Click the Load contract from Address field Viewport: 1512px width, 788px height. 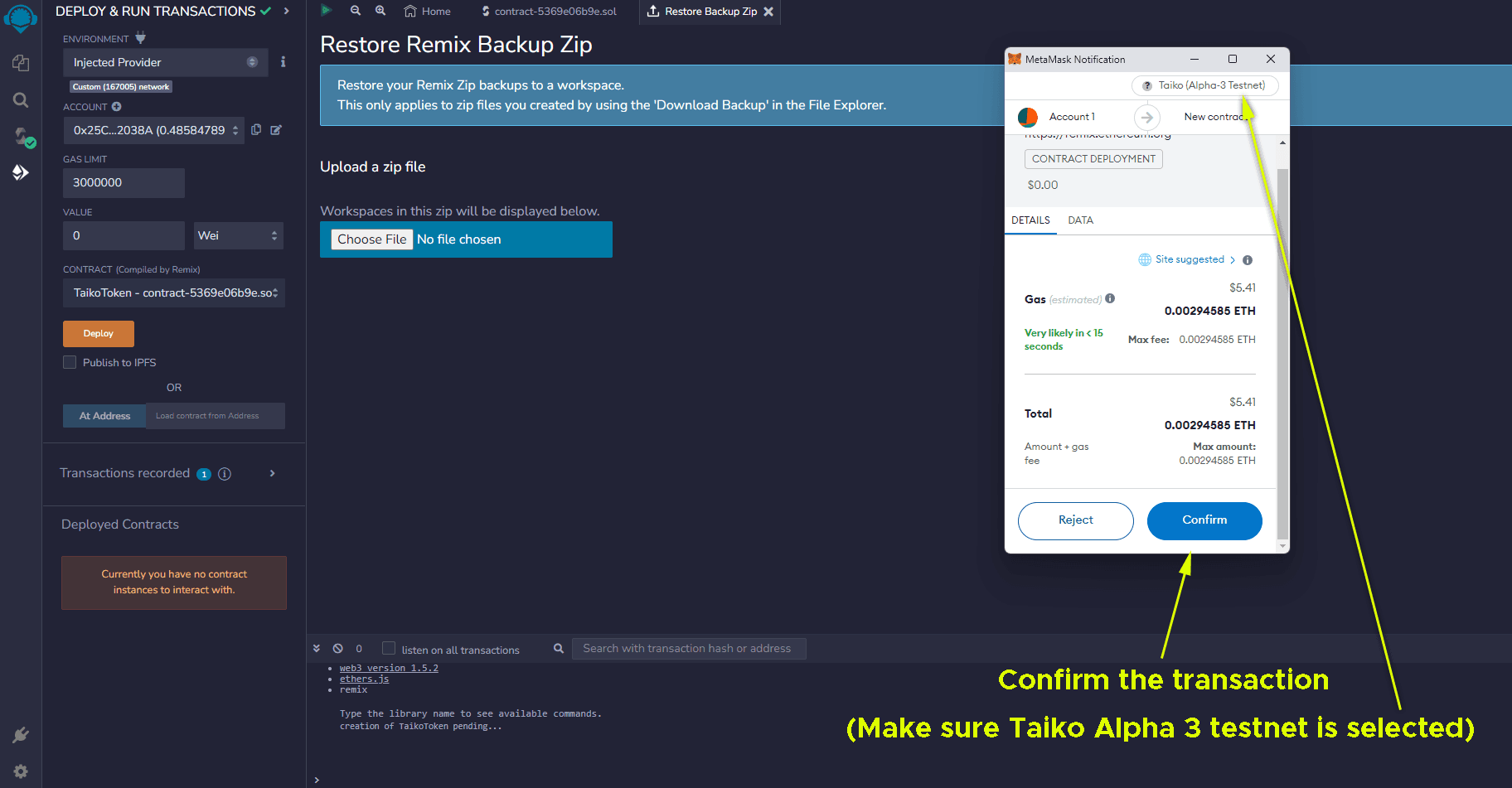pyautogui.click(x=216, y=416)
